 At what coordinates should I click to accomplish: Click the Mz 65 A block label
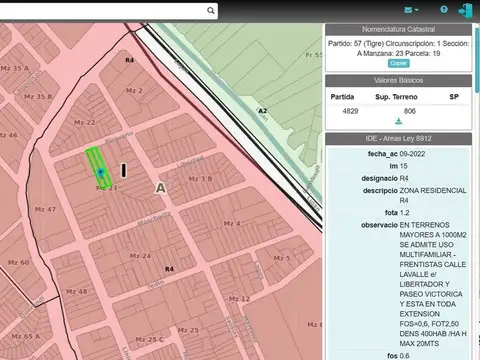tap(26, 336)
